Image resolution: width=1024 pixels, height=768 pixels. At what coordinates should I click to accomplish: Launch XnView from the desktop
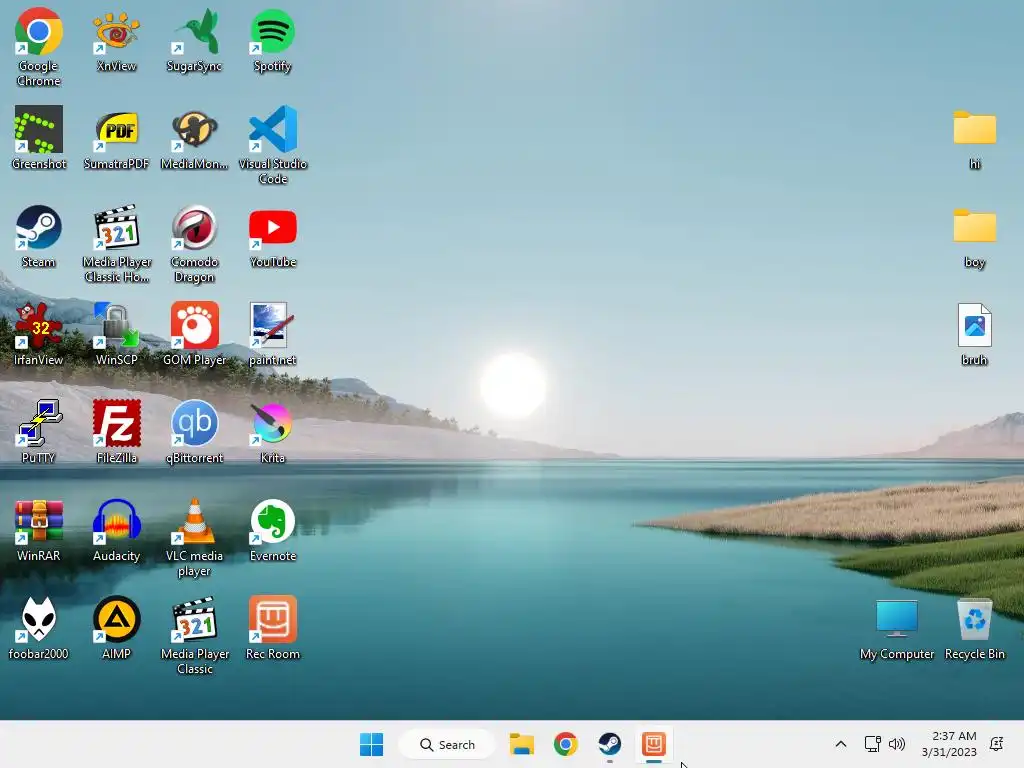[x=116, y=40]
